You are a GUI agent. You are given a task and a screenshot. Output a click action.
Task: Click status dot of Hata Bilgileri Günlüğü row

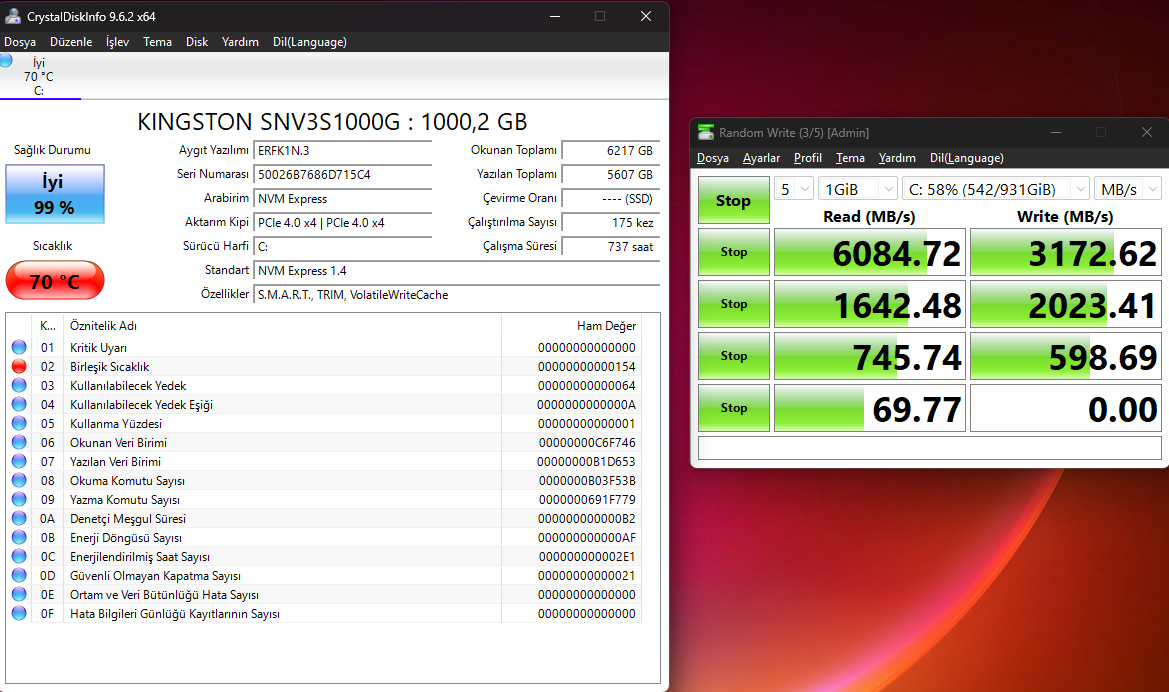19,613
